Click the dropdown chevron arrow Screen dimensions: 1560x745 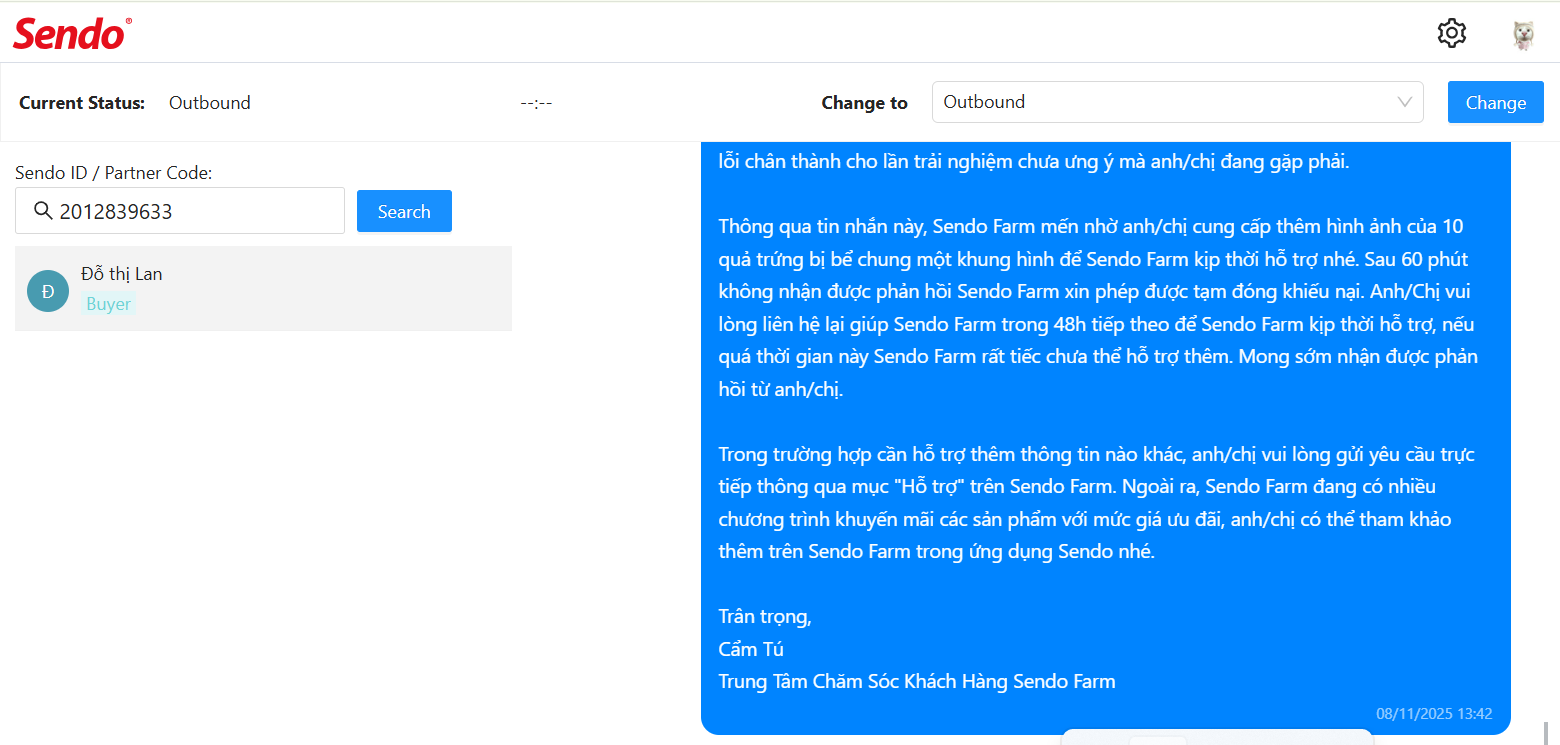1404,102
